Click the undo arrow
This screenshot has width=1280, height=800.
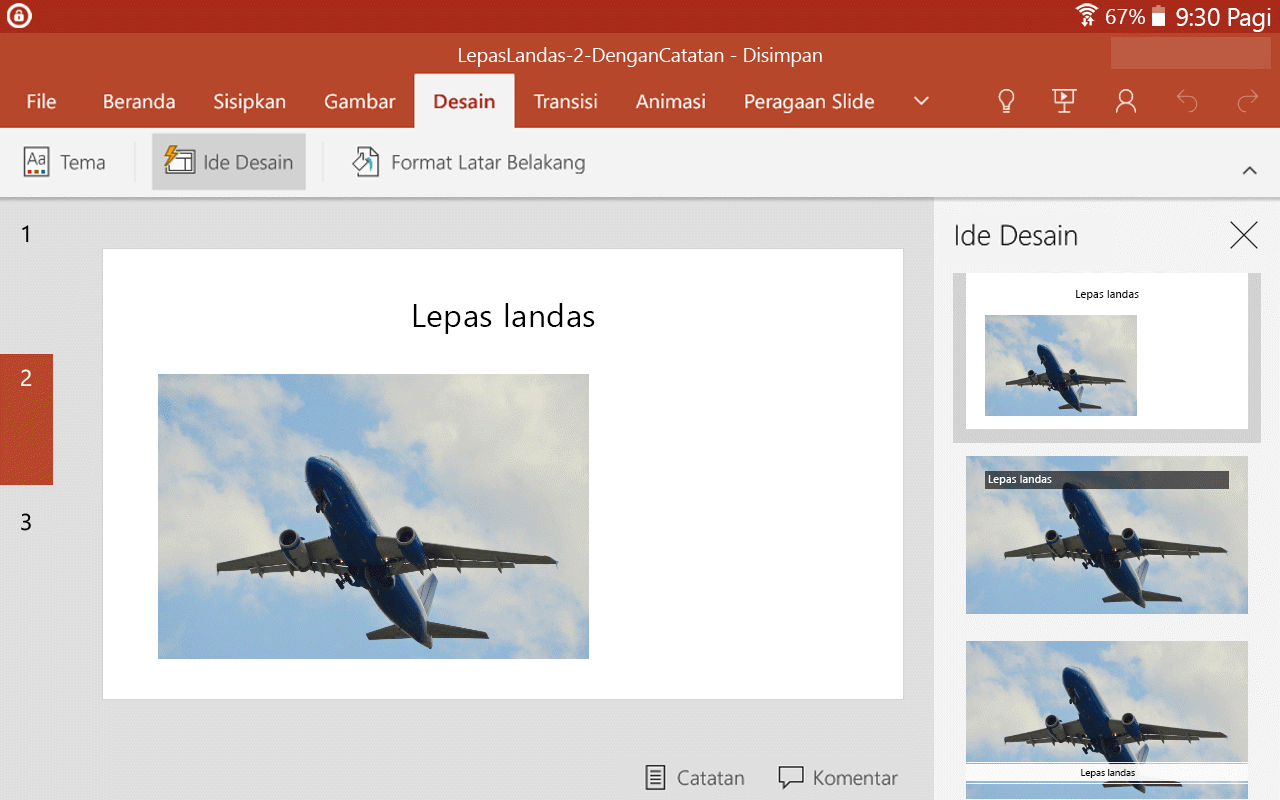1187,101
